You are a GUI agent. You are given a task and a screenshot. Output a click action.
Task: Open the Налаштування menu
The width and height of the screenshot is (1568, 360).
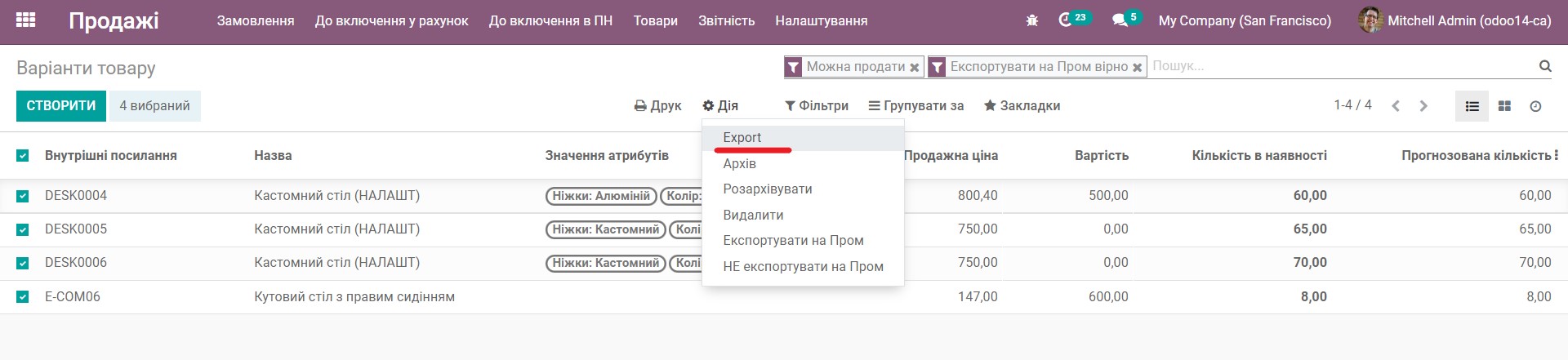tap(822, 21)
